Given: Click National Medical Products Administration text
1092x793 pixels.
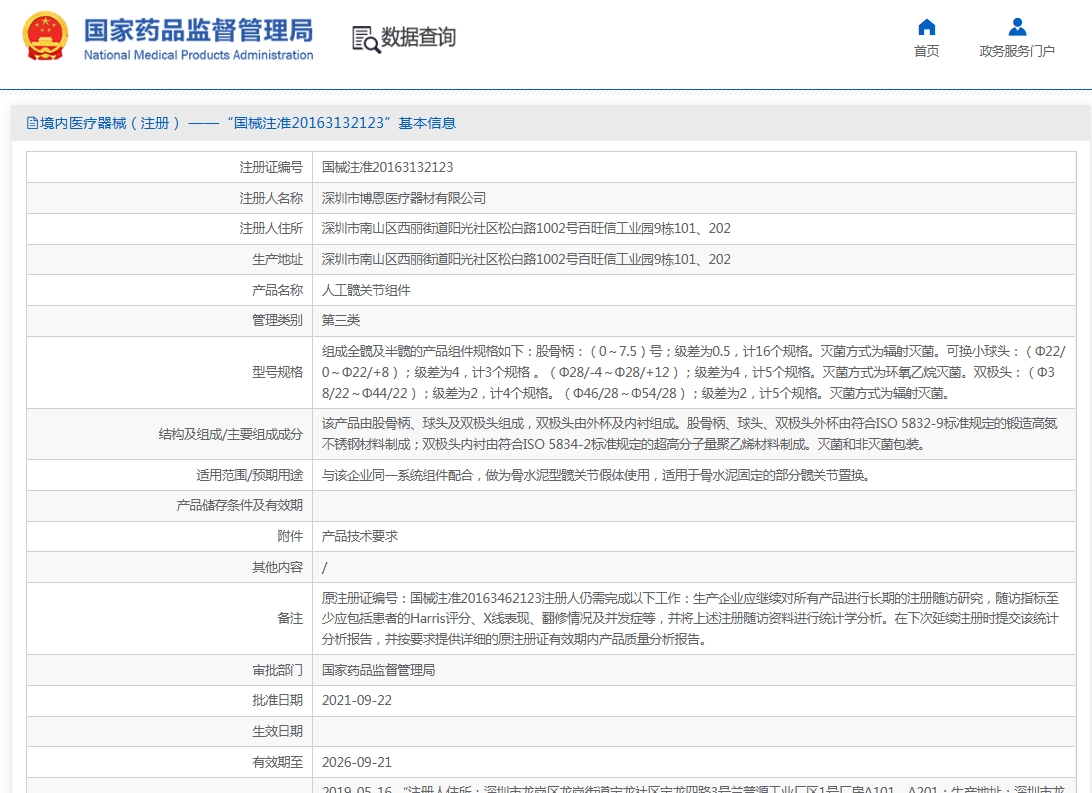Looking at the screenshot, I should tap(198, 55).
